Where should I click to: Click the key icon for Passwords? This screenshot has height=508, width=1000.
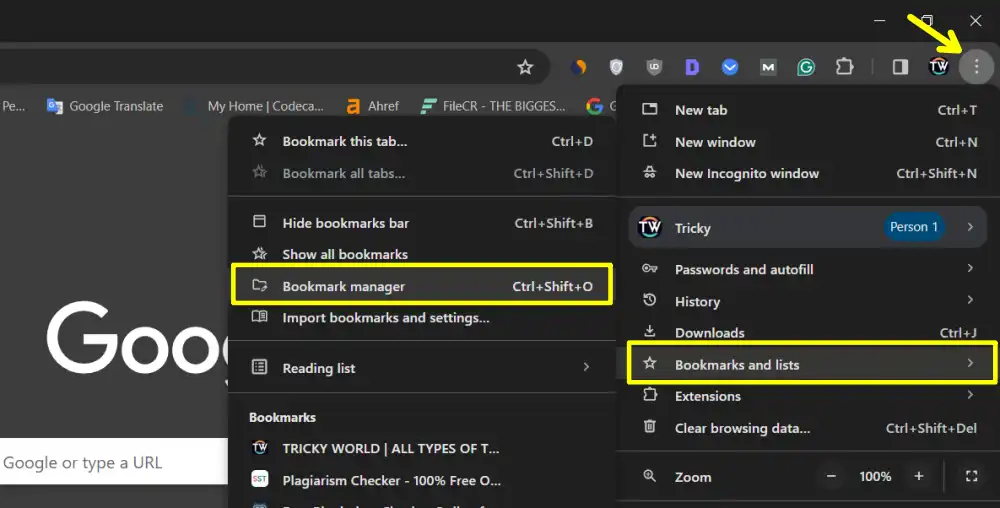tap(649, 268)
